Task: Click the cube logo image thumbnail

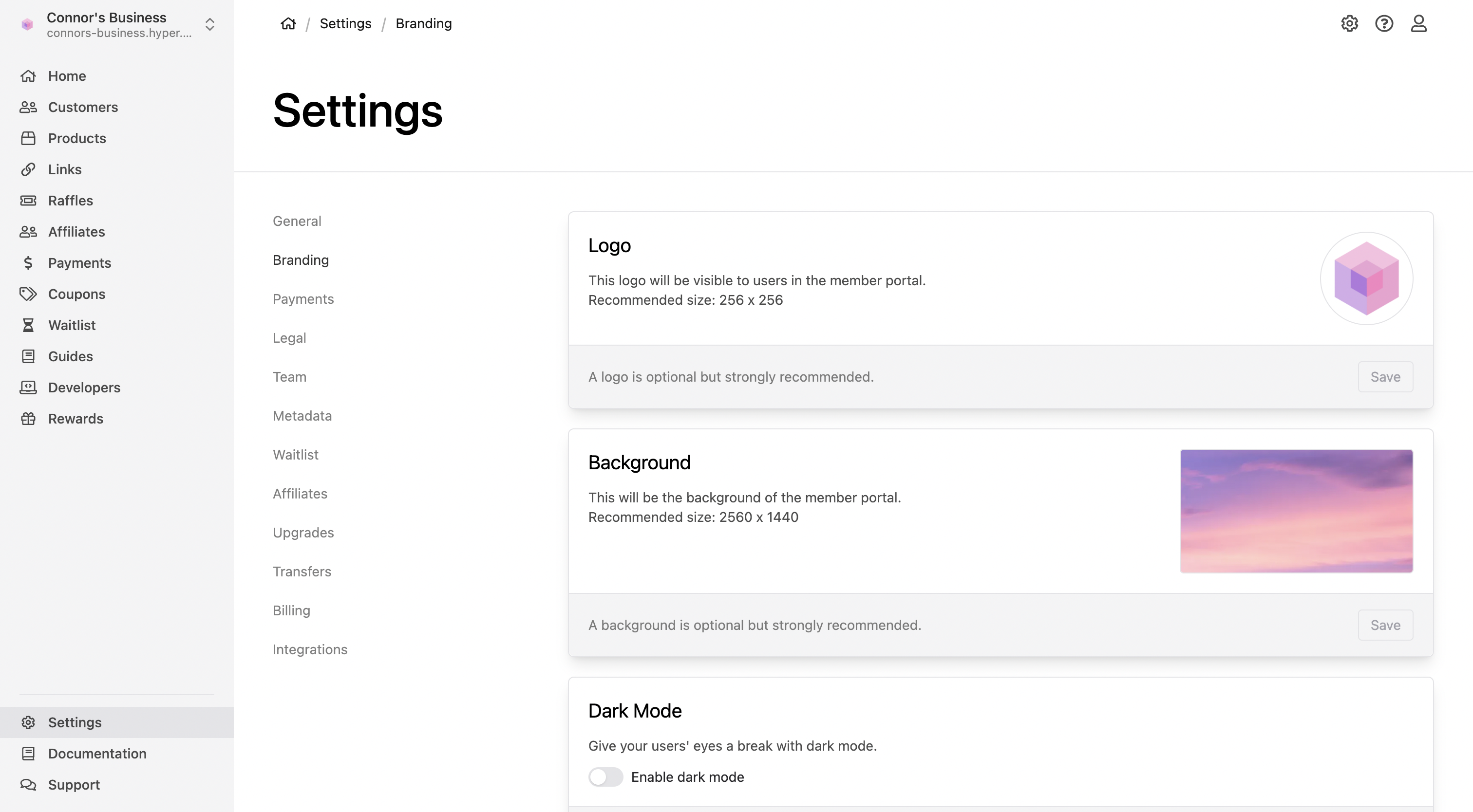Action: (x=1366, y=278)
